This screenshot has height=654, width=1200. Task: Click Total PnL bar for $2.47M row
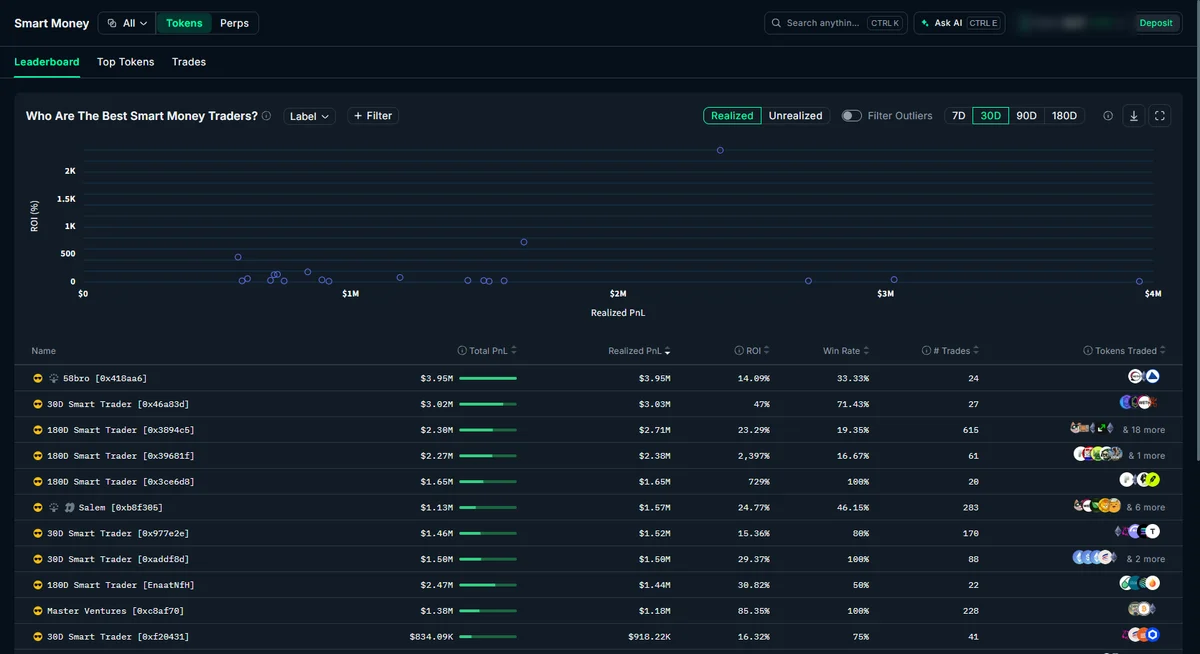[x=488, y=585]
